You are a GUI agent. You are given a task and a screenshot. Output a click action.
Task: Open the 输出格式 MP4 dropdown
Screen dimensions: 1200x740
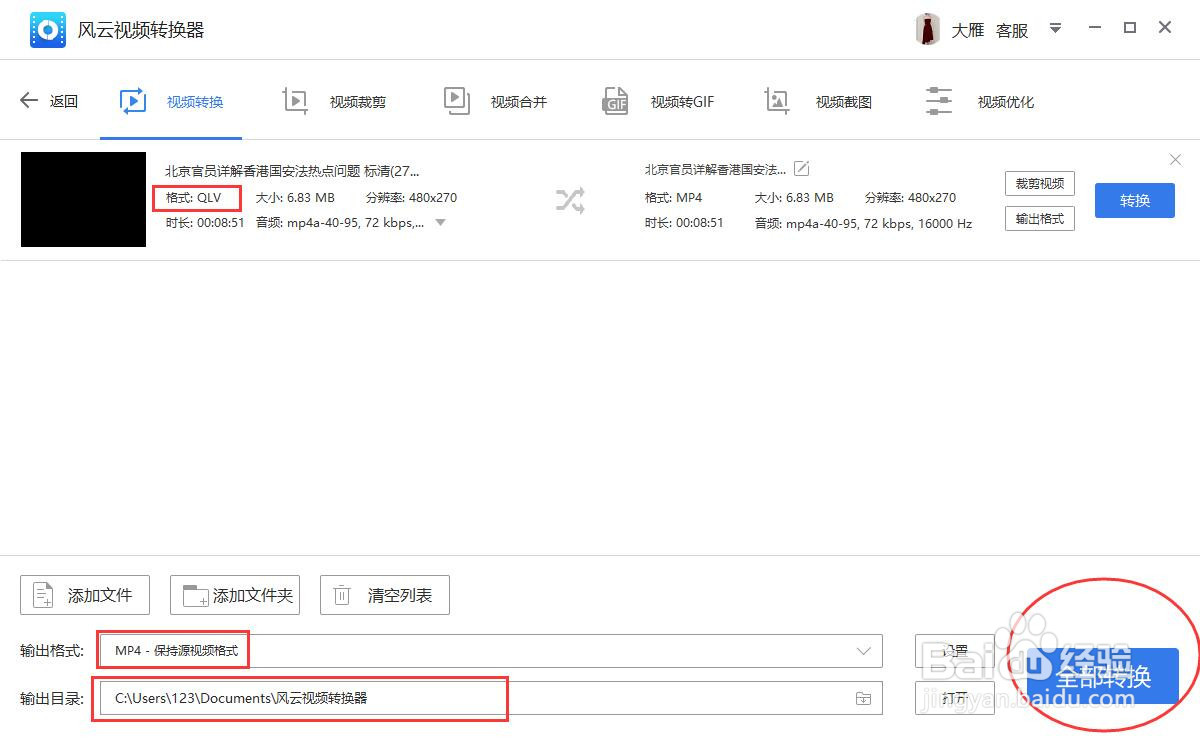(491, 650)
